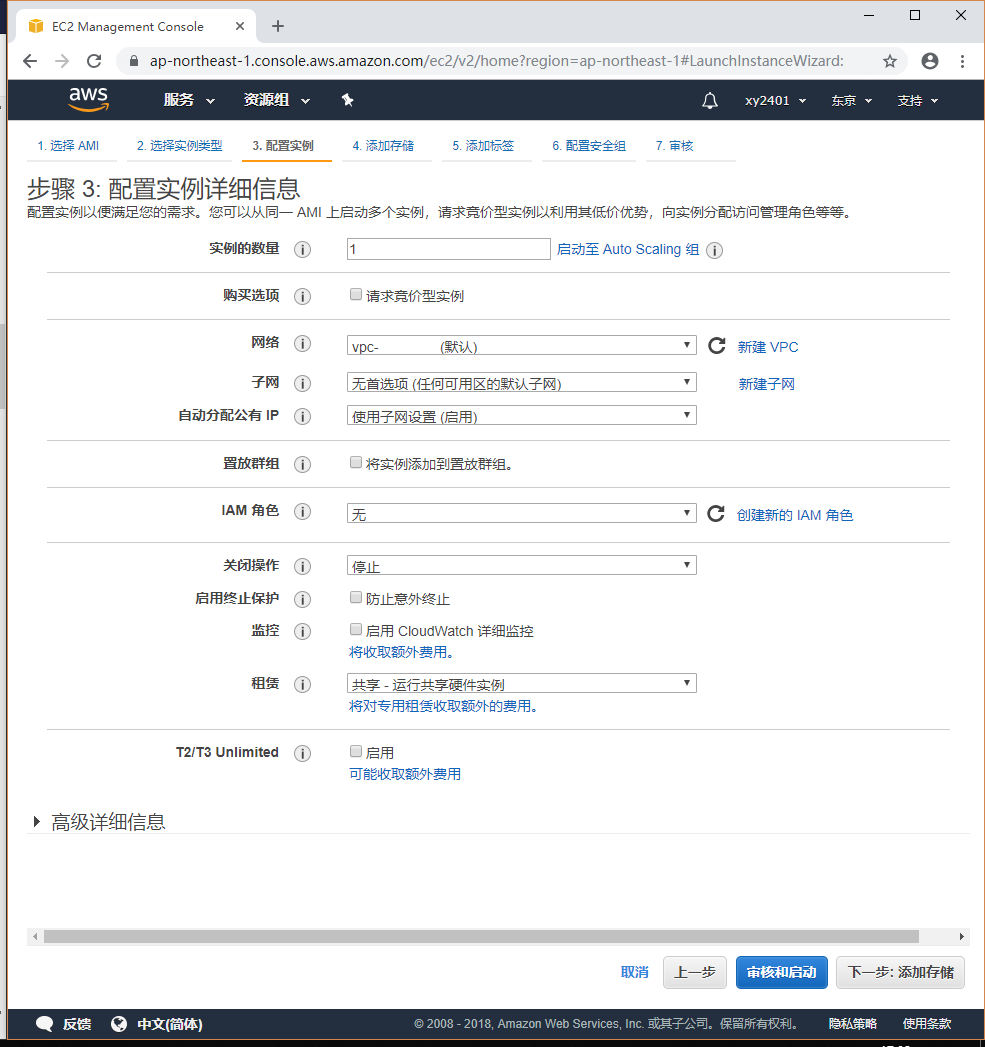
Task: Open the 租赁 dropdown
Action: tap(522, 683)
